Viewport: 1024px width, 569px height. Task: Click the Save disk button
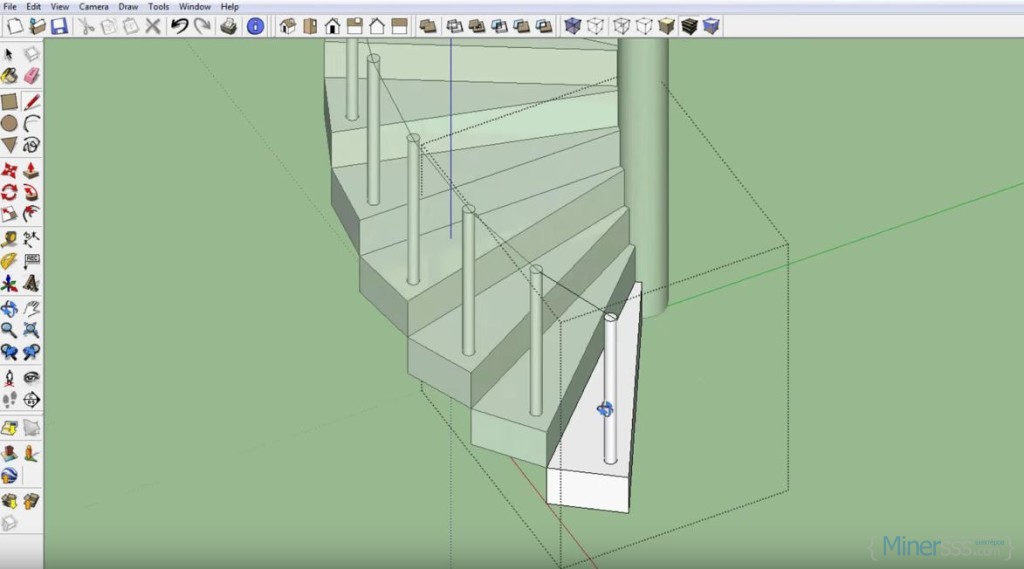tap(59, 26)
